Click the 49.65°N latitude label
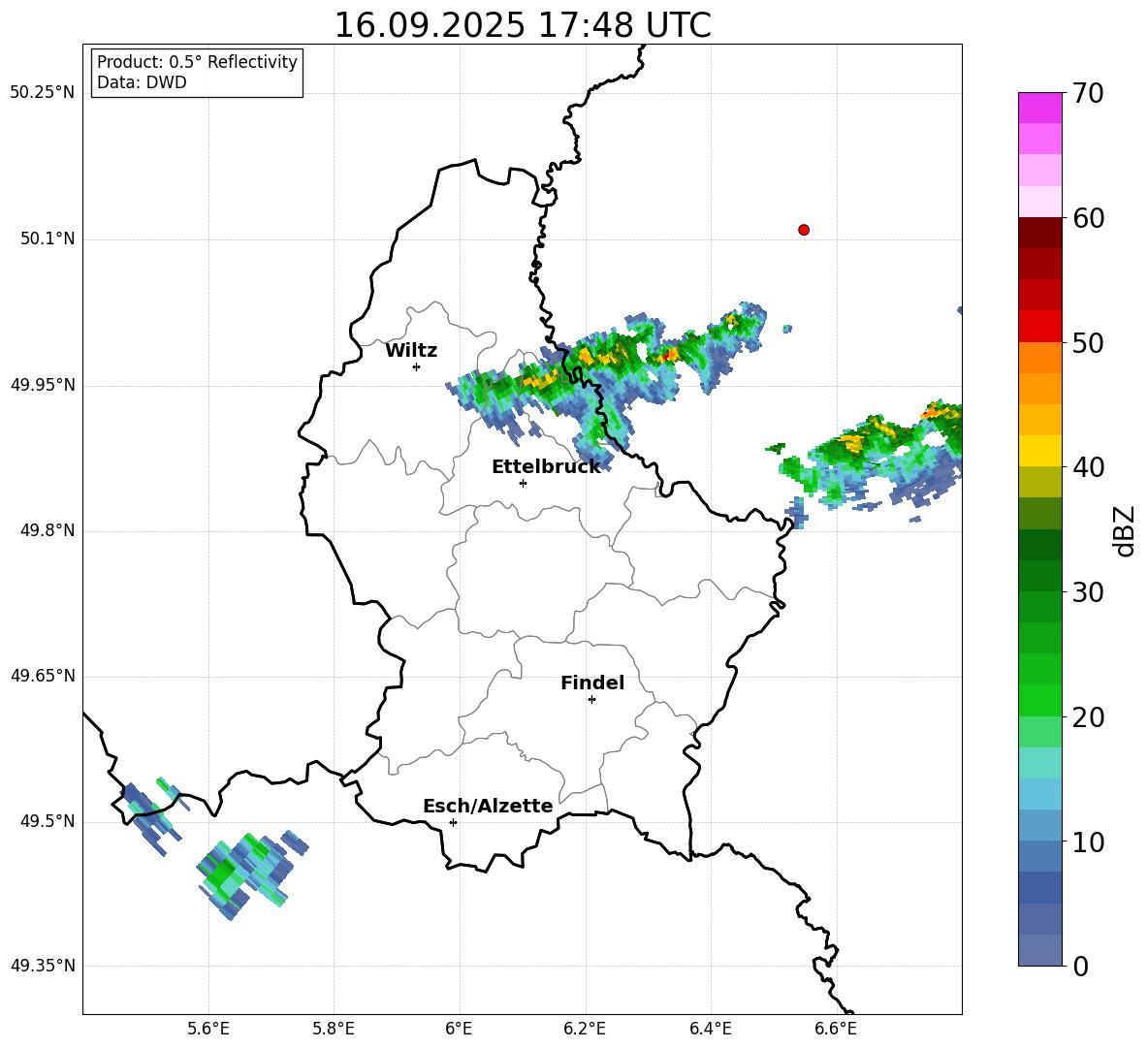 point(43,676)
